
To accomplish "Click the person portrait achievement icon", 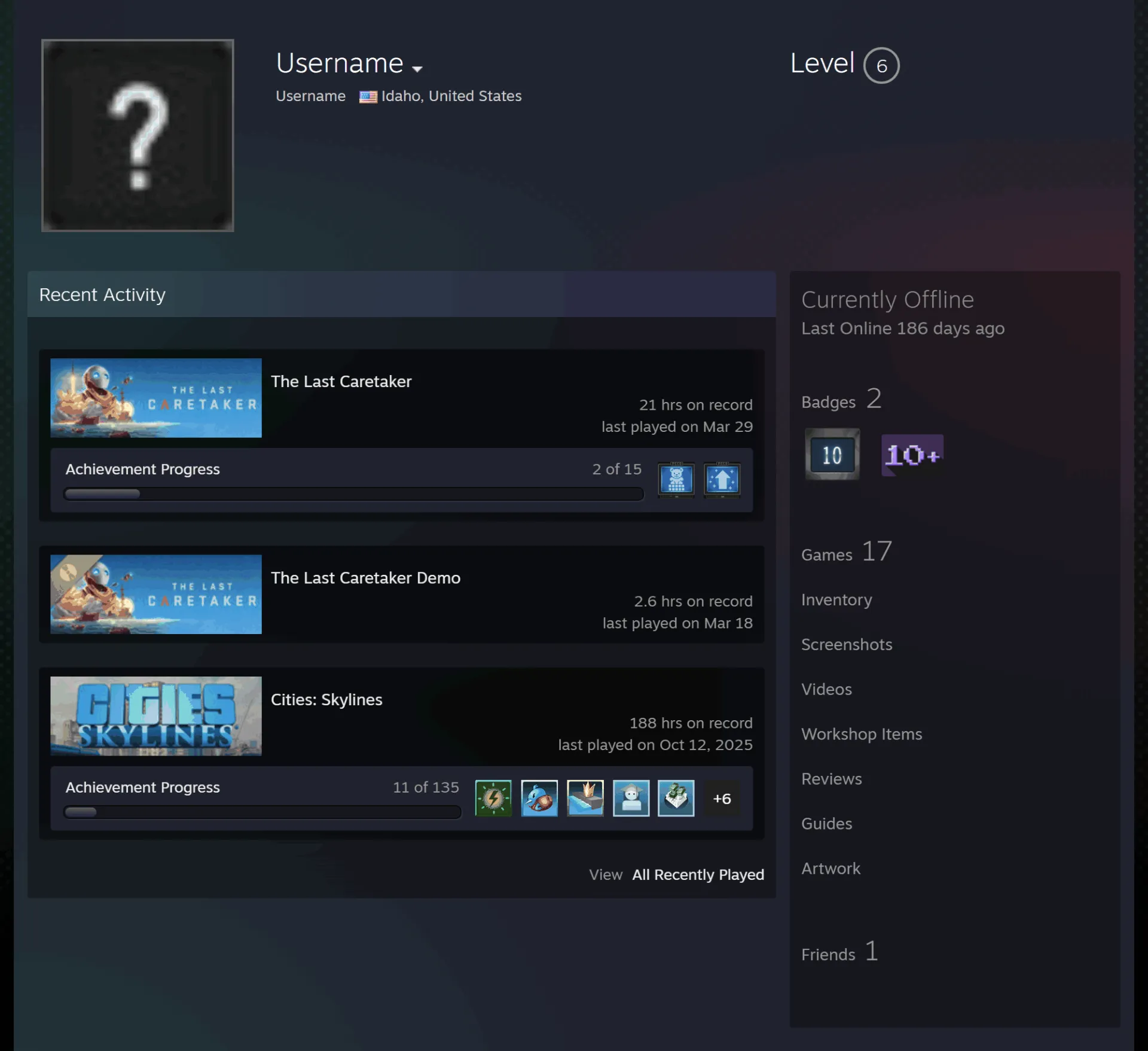I will [631, 798].
